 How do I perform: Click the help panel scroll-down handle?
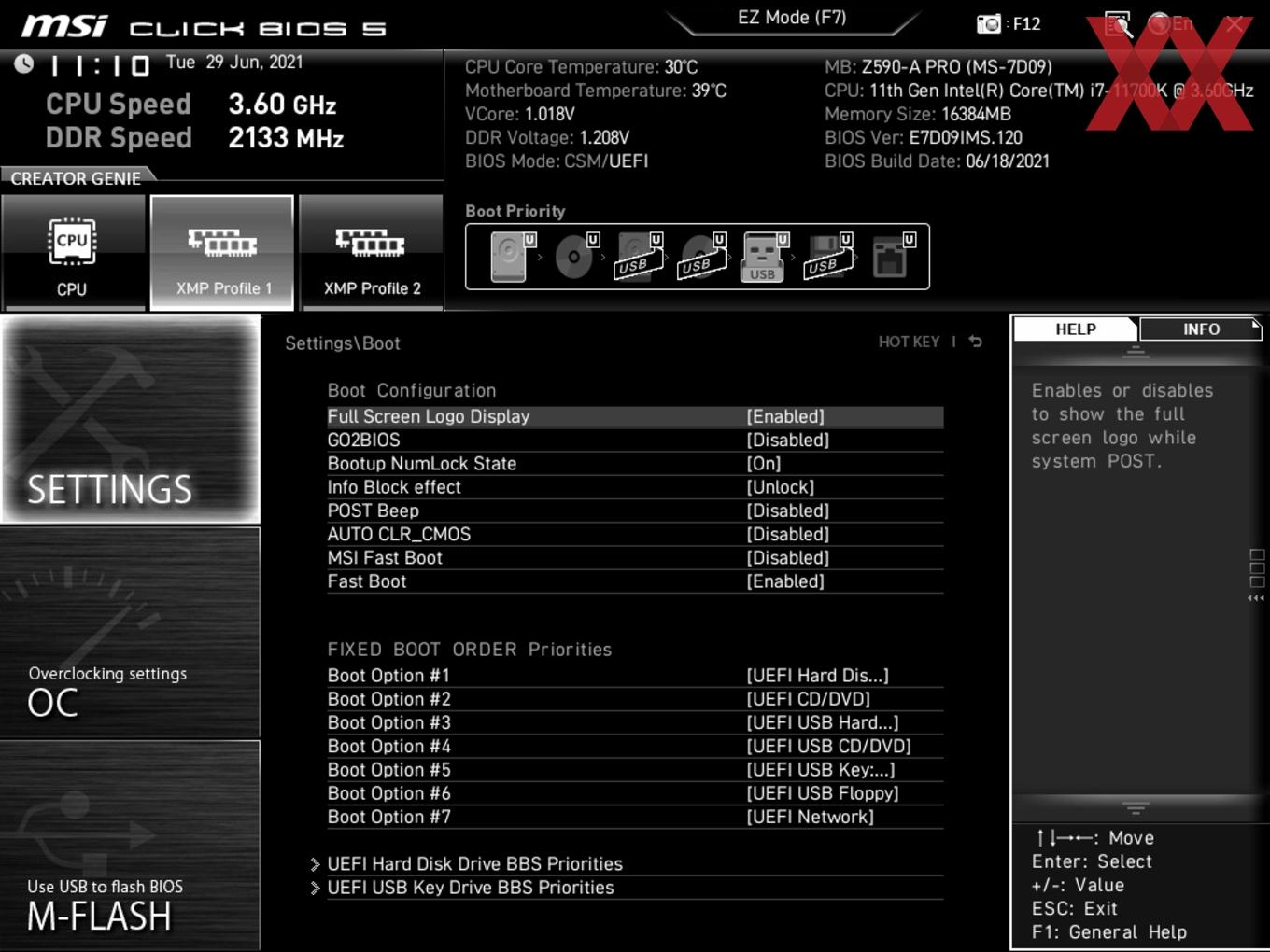[x=1136, y=808]
